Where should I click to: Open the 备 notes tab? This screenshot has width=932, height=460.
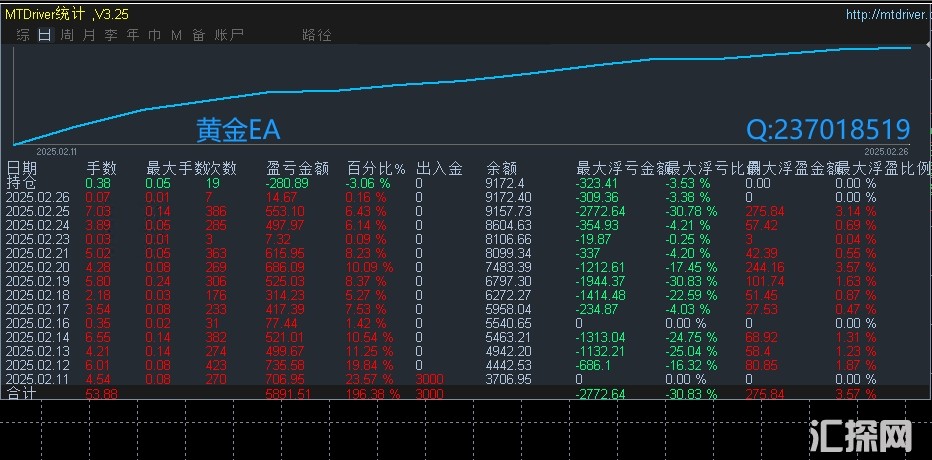tap(198, 35)
